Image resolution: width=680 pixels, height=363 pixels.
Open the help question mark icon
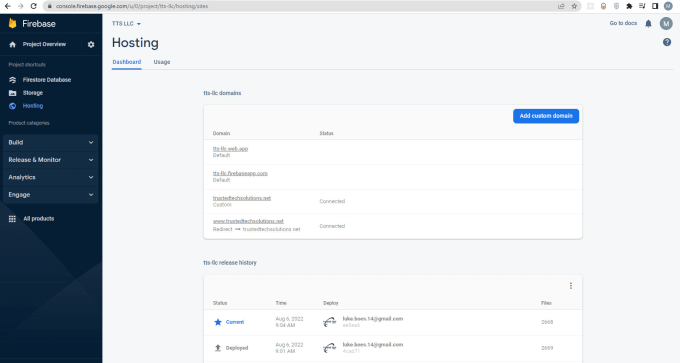pos(667,42)
